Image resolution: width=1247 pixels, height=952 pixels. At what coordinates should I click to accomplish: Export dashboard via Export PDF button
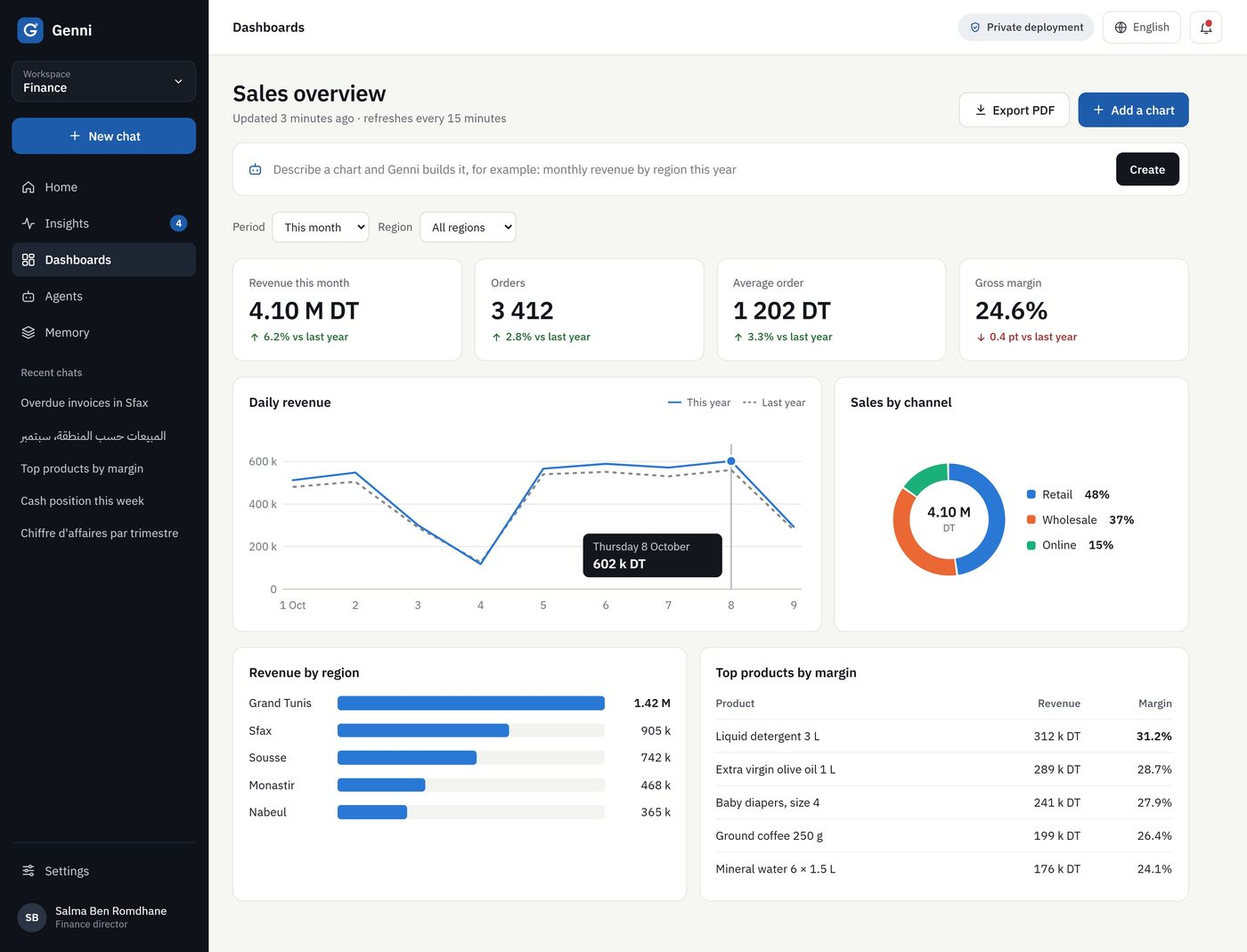1014,110
